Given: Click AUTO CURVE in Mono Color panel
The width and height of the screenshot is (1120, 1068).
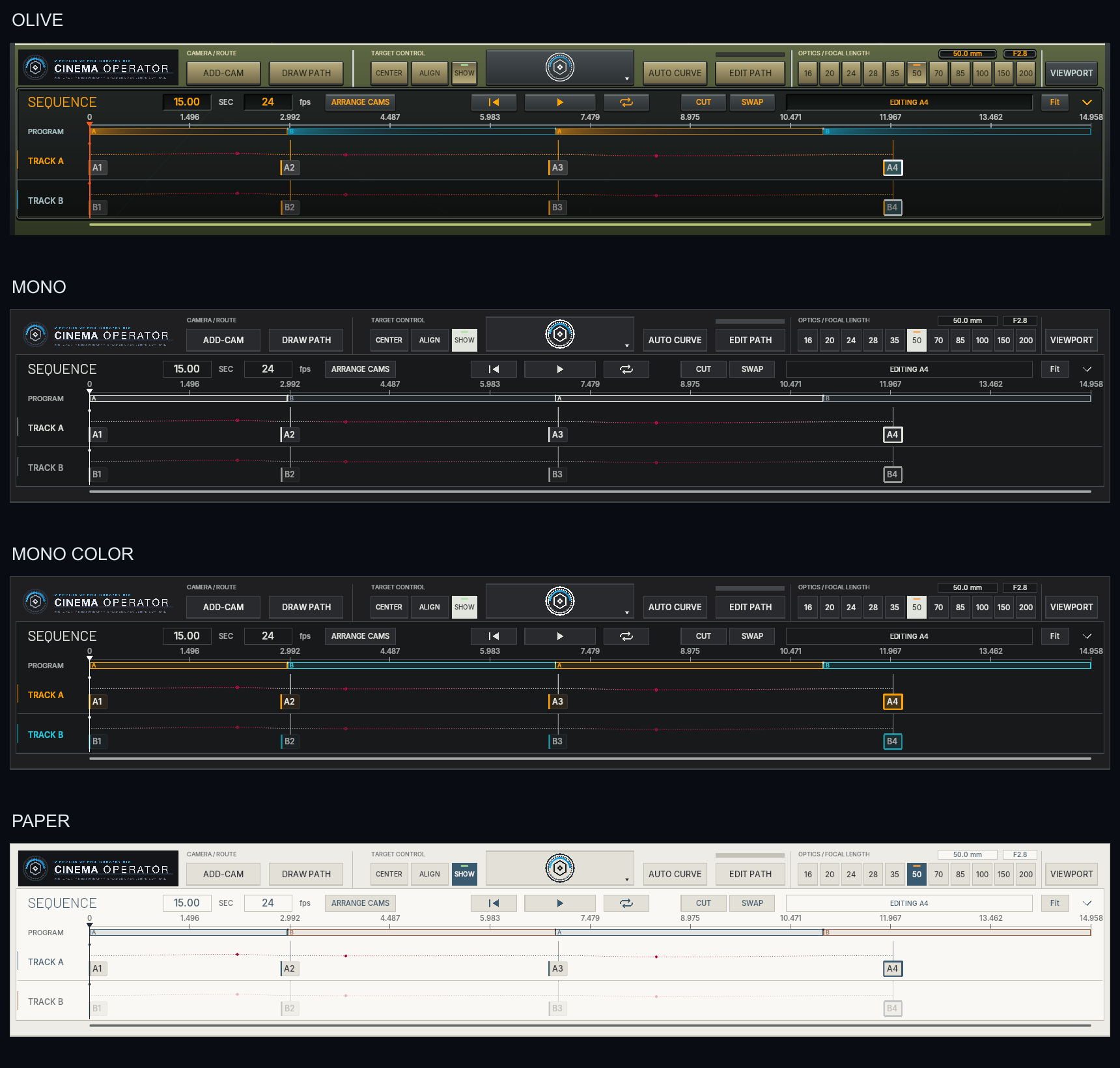Looking at the screenshot, I should 675,607.
